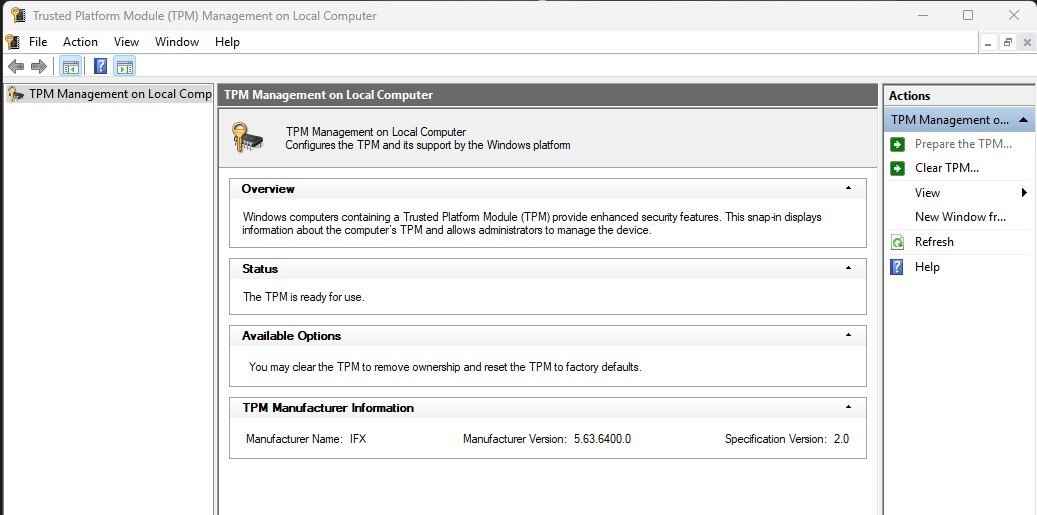Click the blue Help question-mark toolbar icon

click(101, 66)
